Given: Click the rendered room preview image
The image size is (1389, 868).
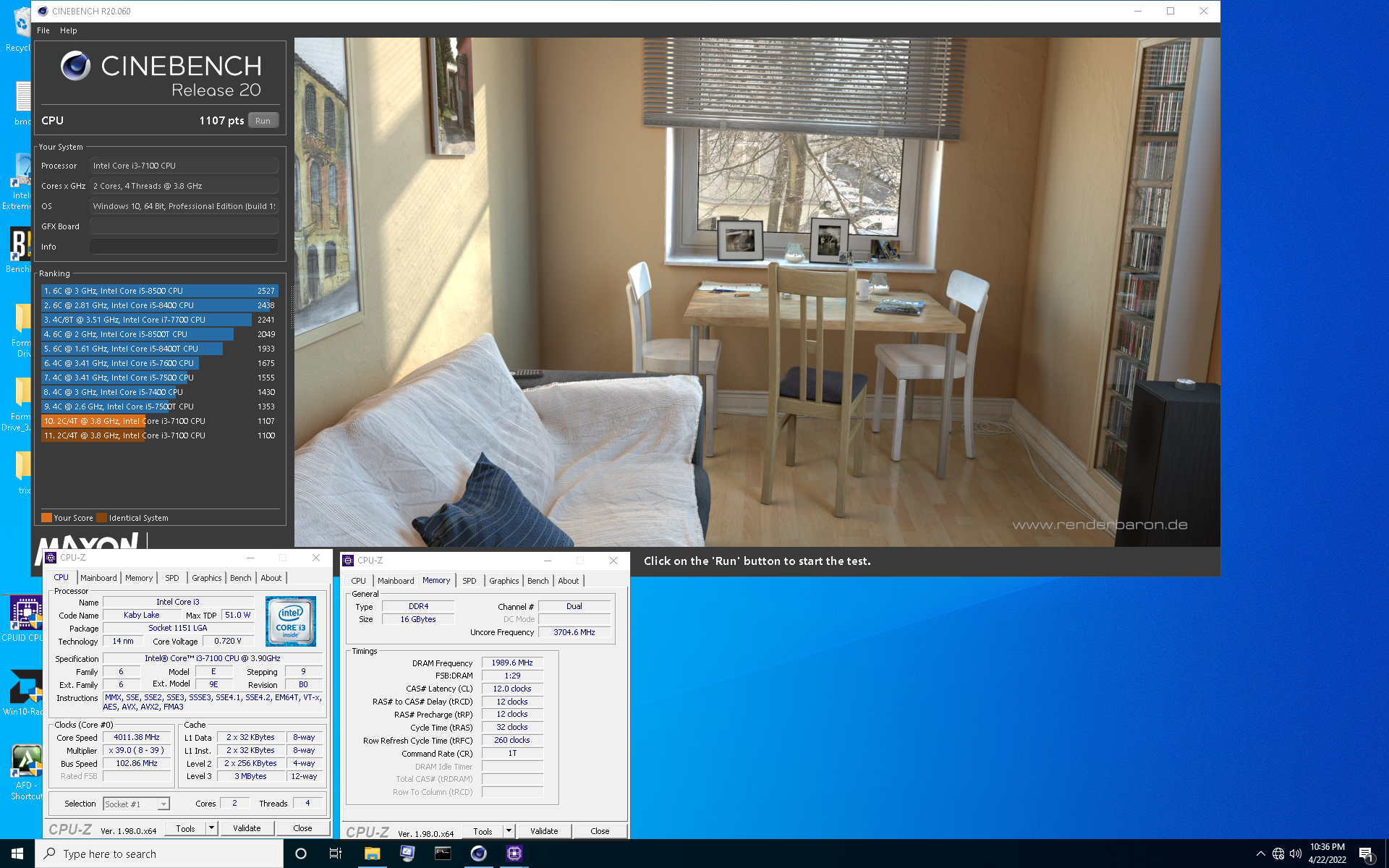Looking at the screenshot, I should [x=757, y=292].
